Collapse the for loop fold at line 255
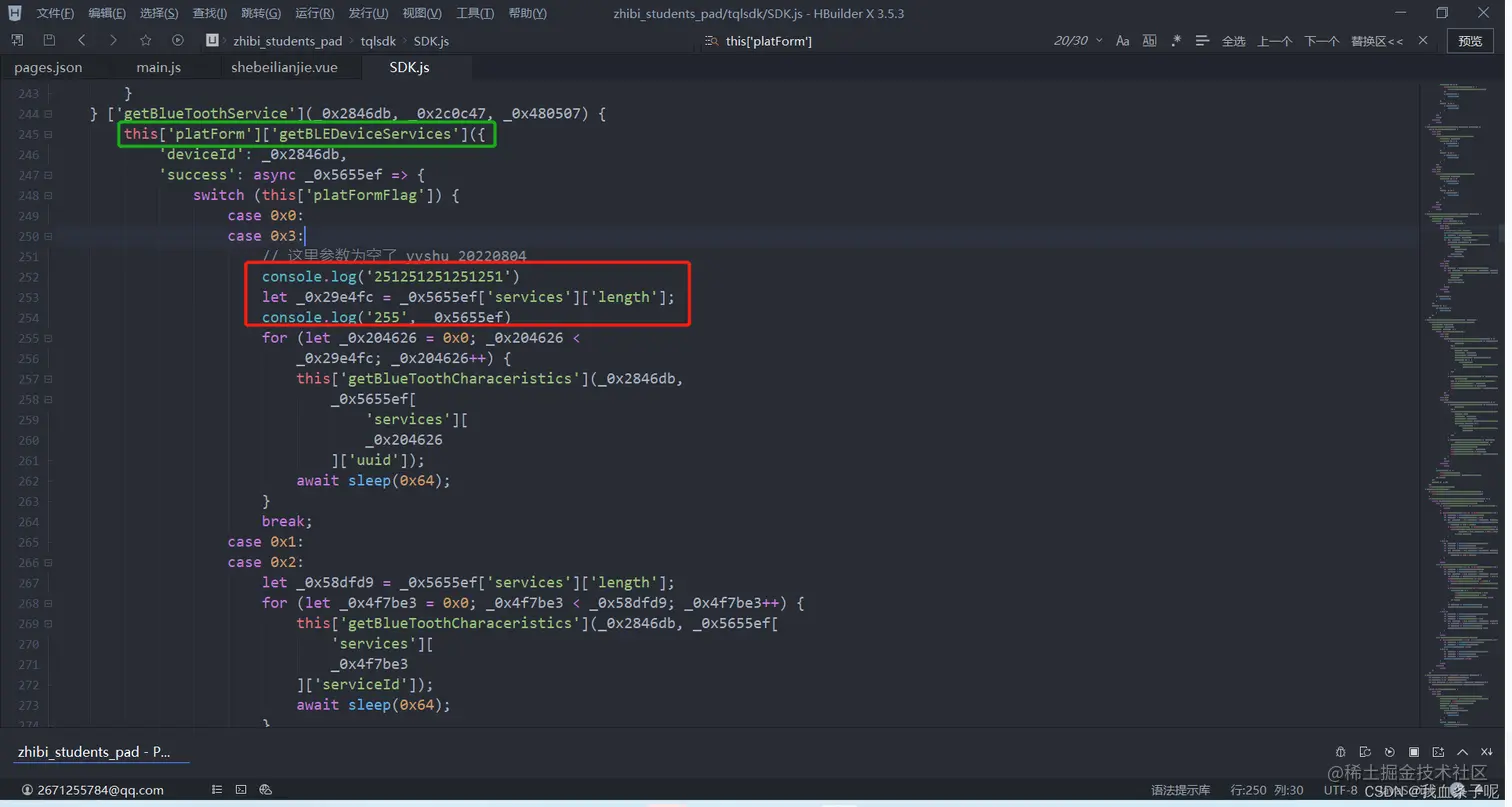This screenshot has height=807, width=1512. (x=49, y=338)
